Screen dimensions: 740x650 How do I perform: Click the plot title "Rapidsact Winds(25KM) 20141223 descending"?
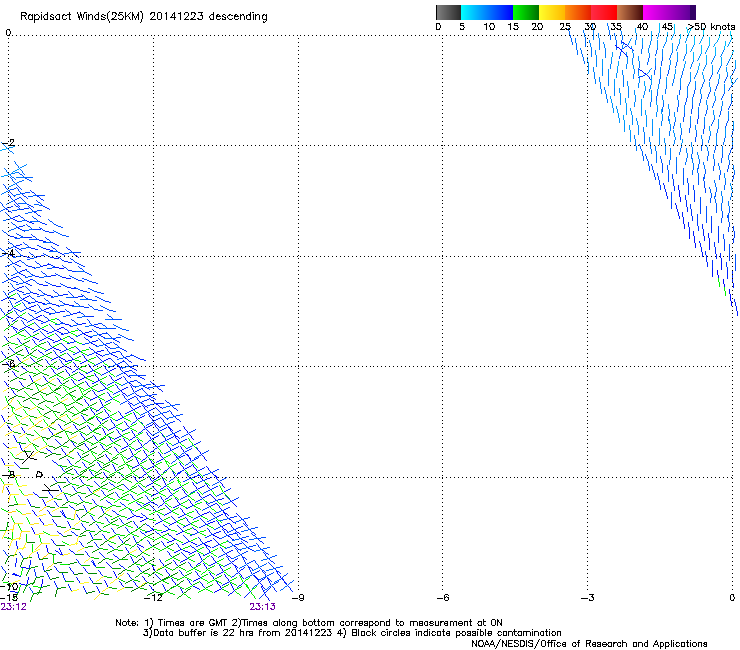(143, 17)
